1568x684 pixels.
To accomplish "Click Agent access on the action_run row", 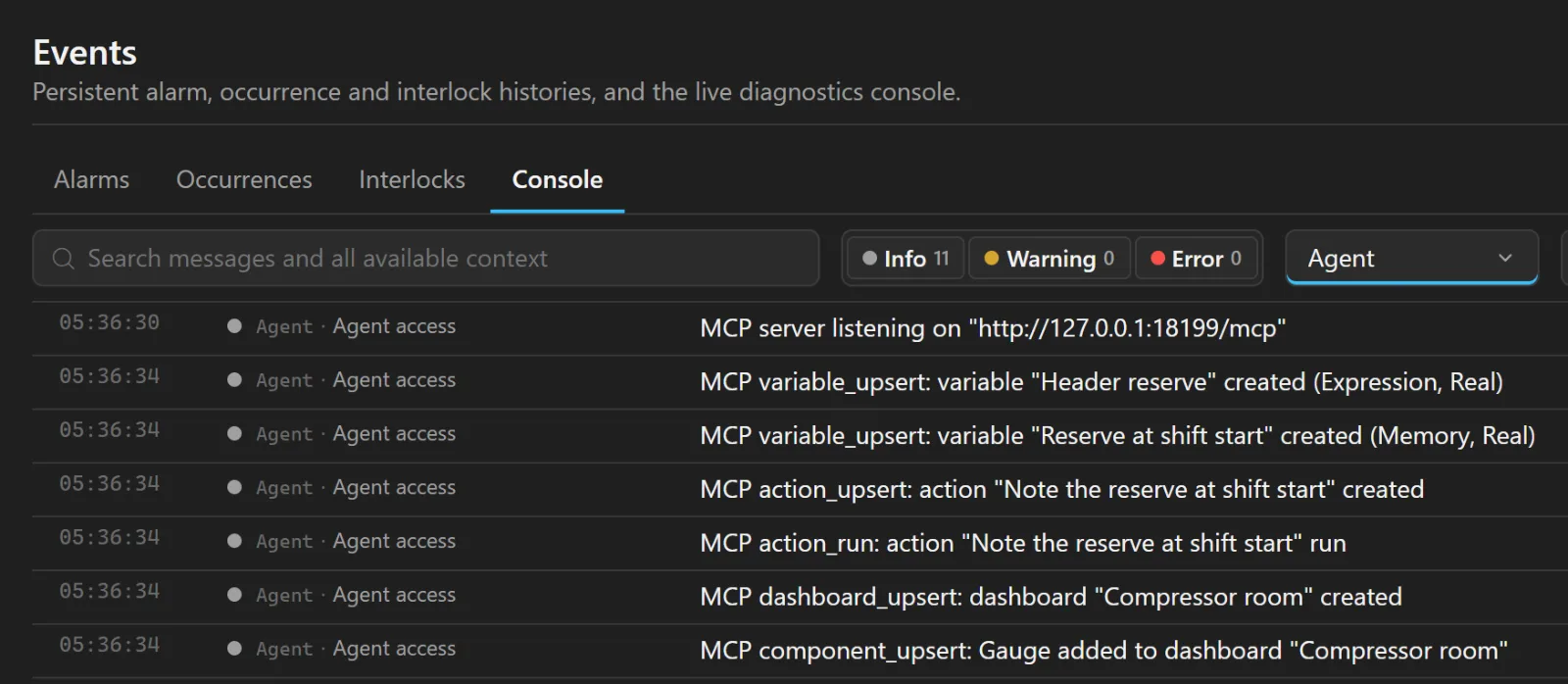I will point(394,541).
